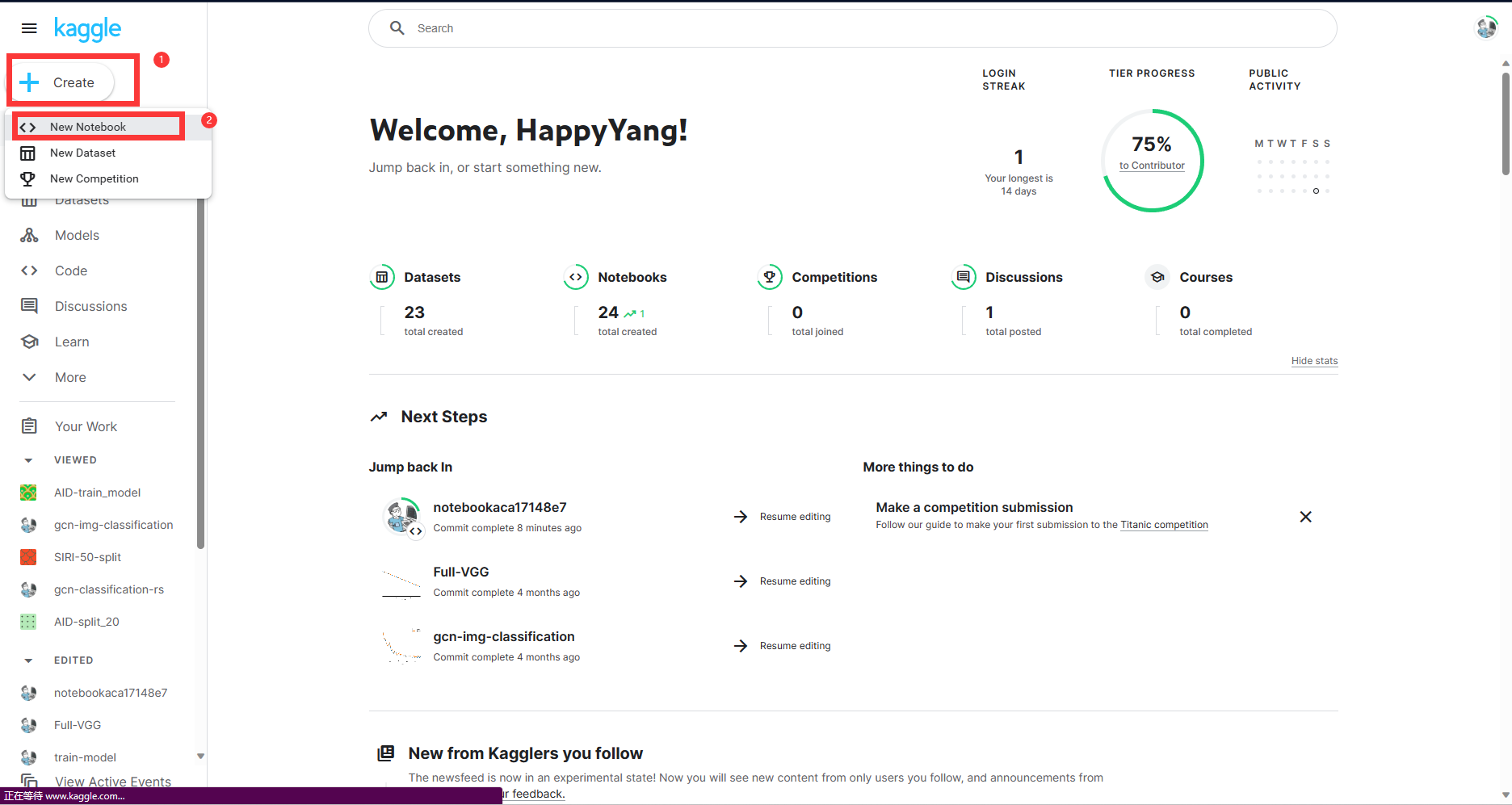1512x805 pixels.
Task: Open gcn-img-classification in Jump back In
Action: 504,636
